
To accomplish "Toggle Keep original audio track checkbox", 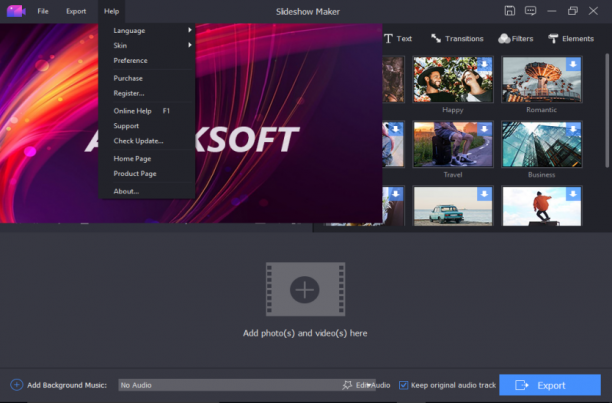I will click(x=404, y=385).
